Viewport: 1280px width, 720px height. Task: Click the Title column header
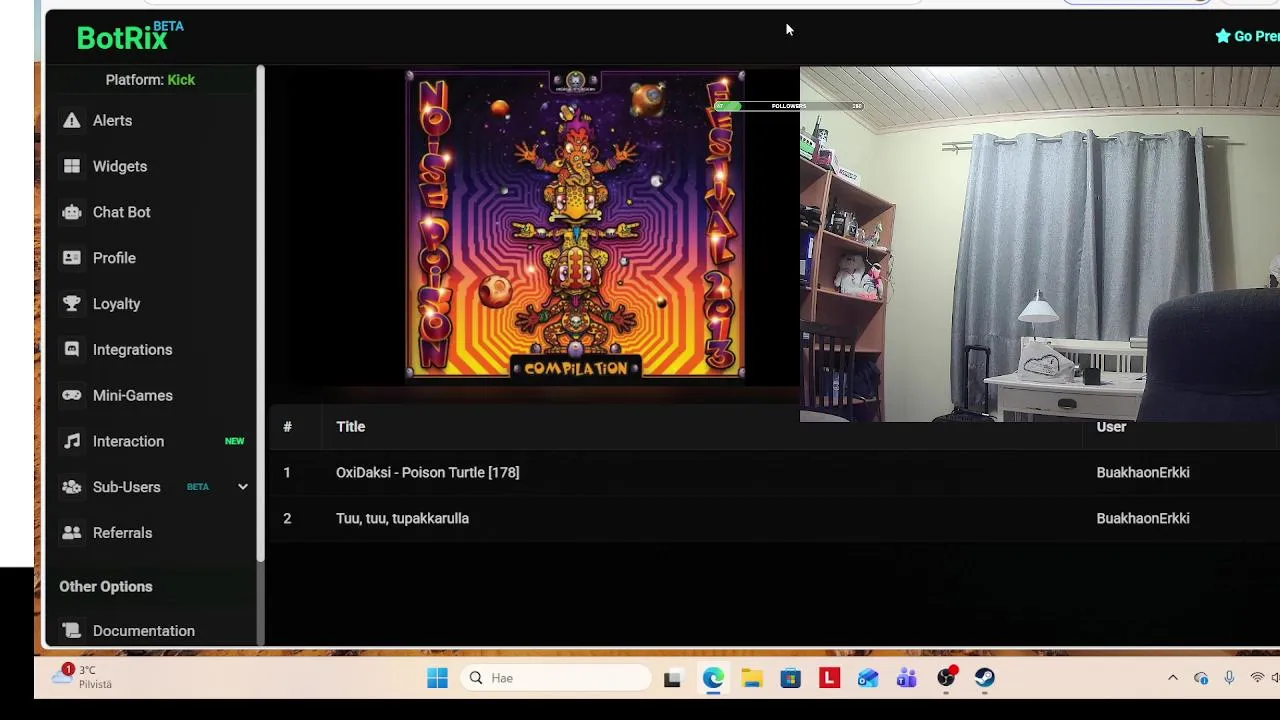pos(350,427)
